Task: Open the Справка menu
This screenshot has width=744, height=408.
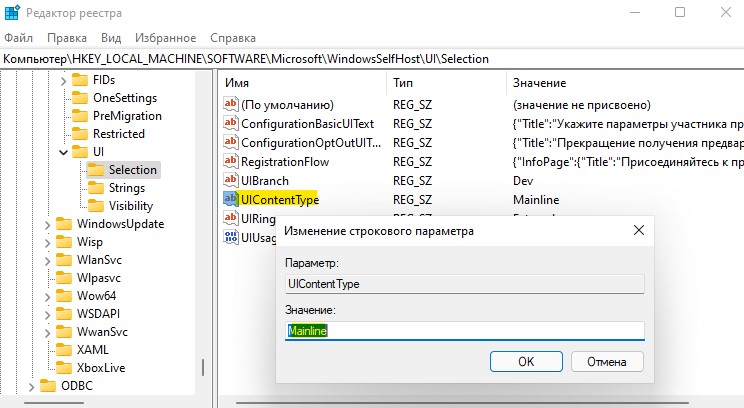Action: click(233, 38)
